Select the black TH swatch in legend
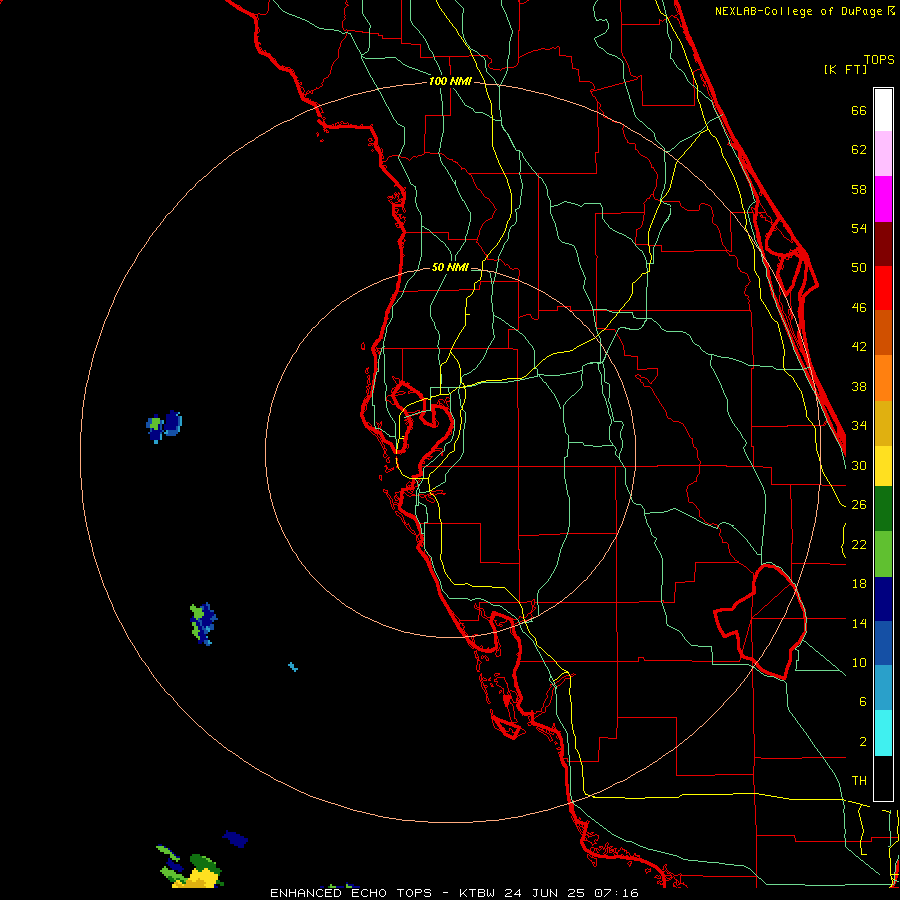Screen dimensions: 900x900 [x=883, y=778]
